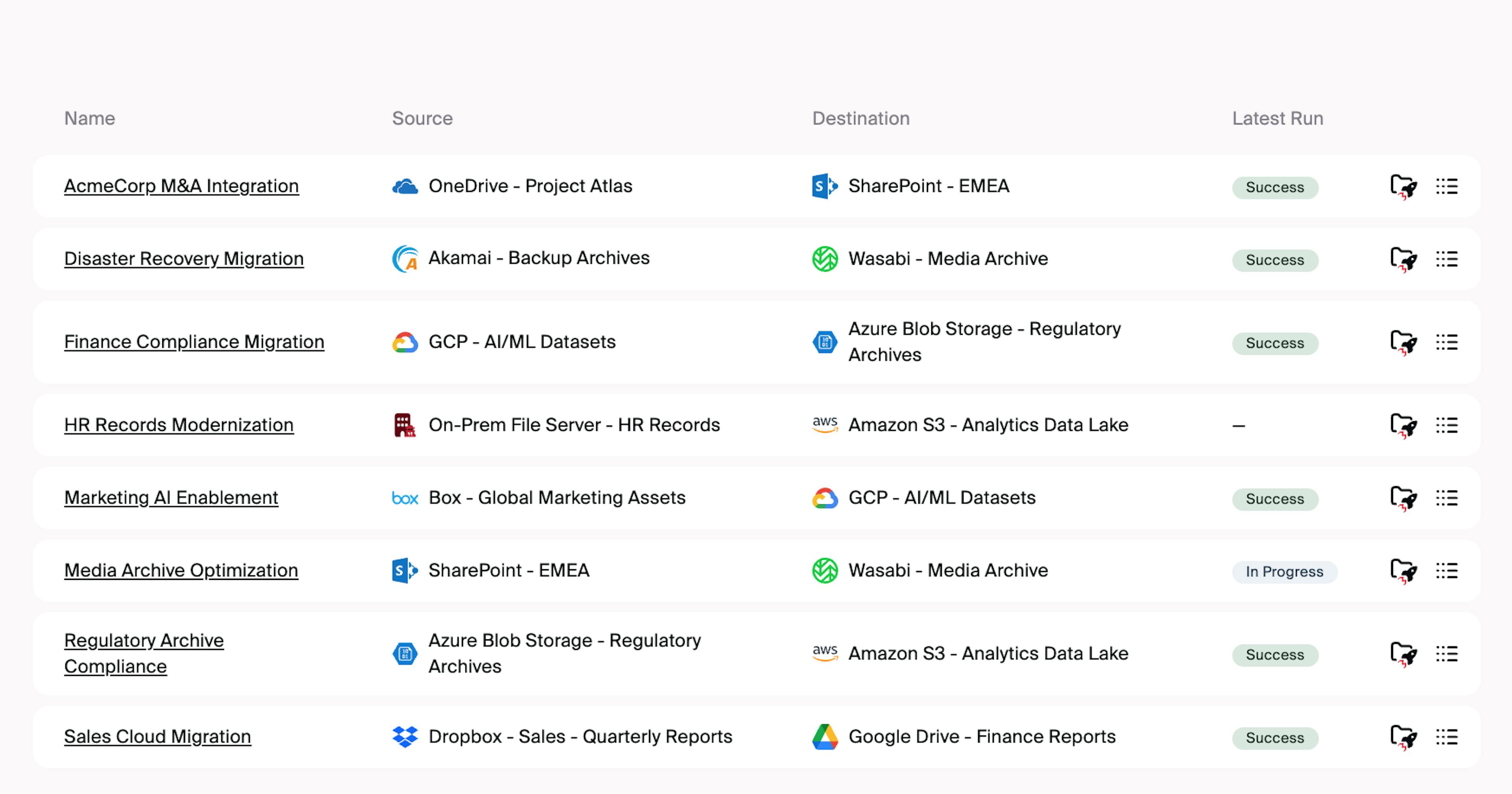1512x794 pixels.
Task: Open list icon for Finance Compliance Migration
Action: point(1446,342)
